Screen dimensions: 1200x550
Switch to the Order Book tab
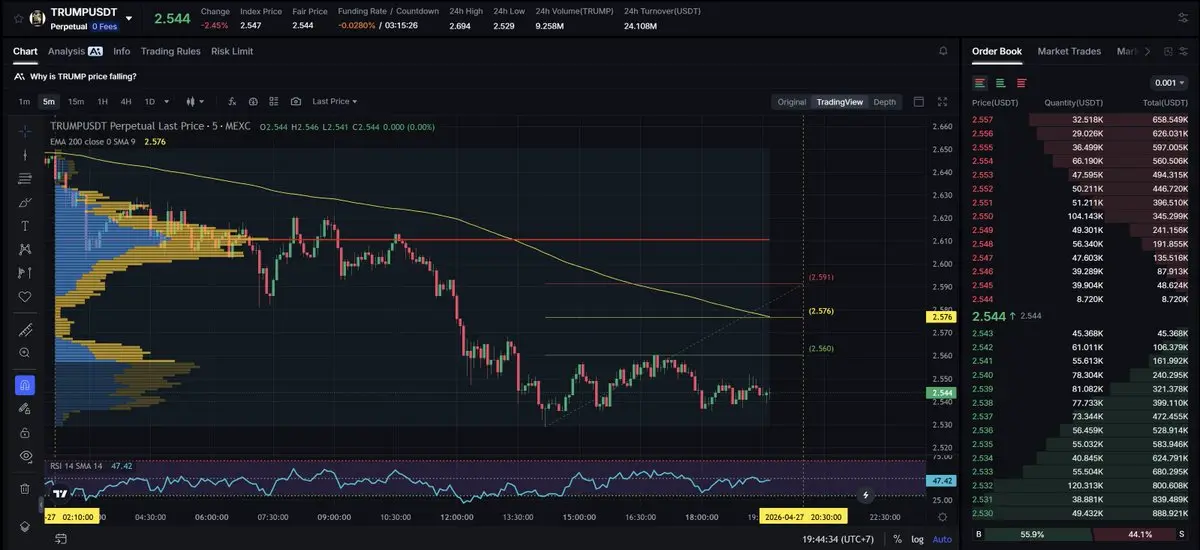pyautogui.click(x=997, y=51)
